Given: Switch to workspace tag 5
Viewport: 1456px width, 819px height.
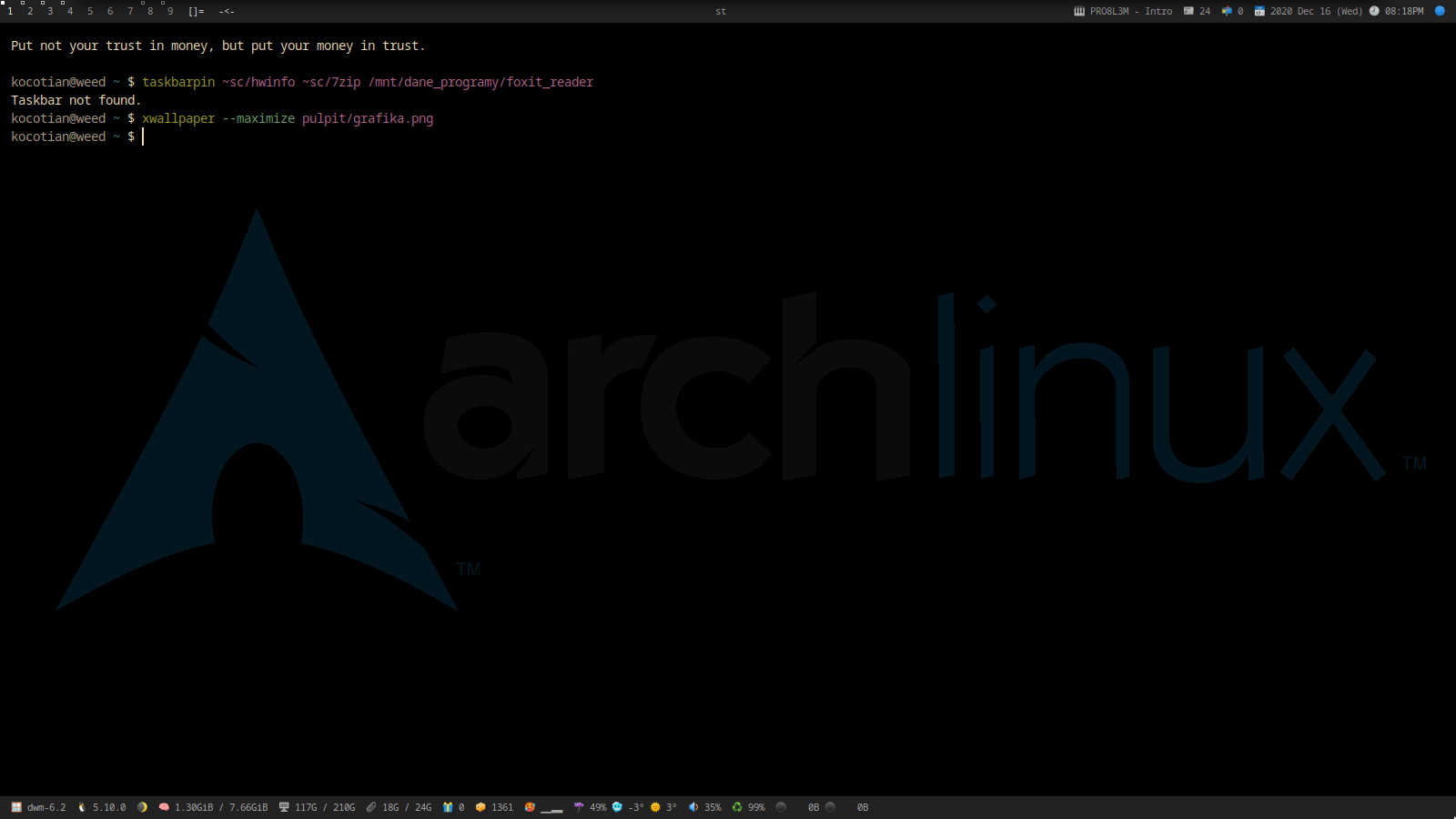Looking at the screenshot, I should point(90,11).
